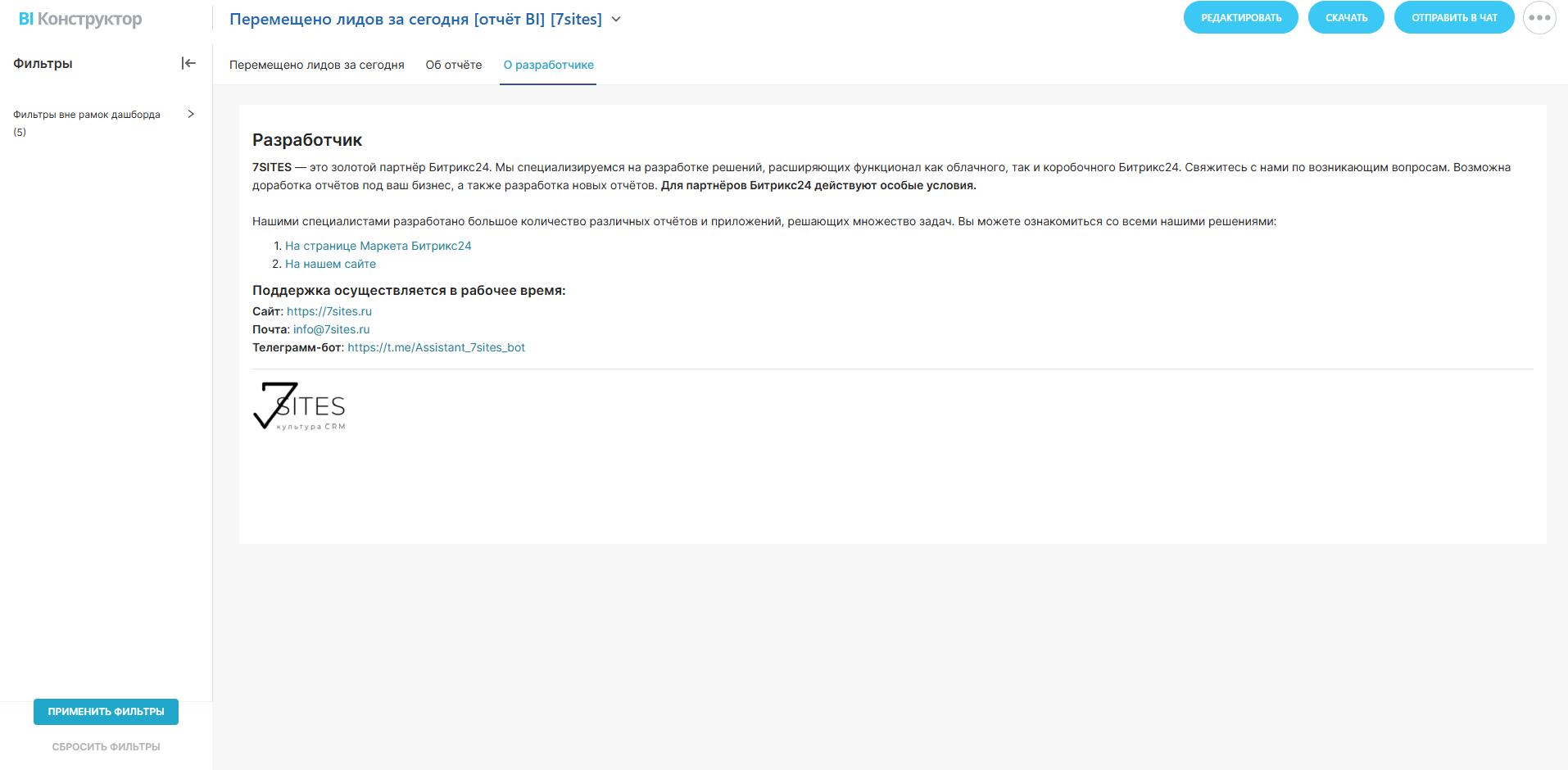Click bold text about Битрикс24 partner conditions
The image size is (1568, 770).
click(x=818, y=185)
